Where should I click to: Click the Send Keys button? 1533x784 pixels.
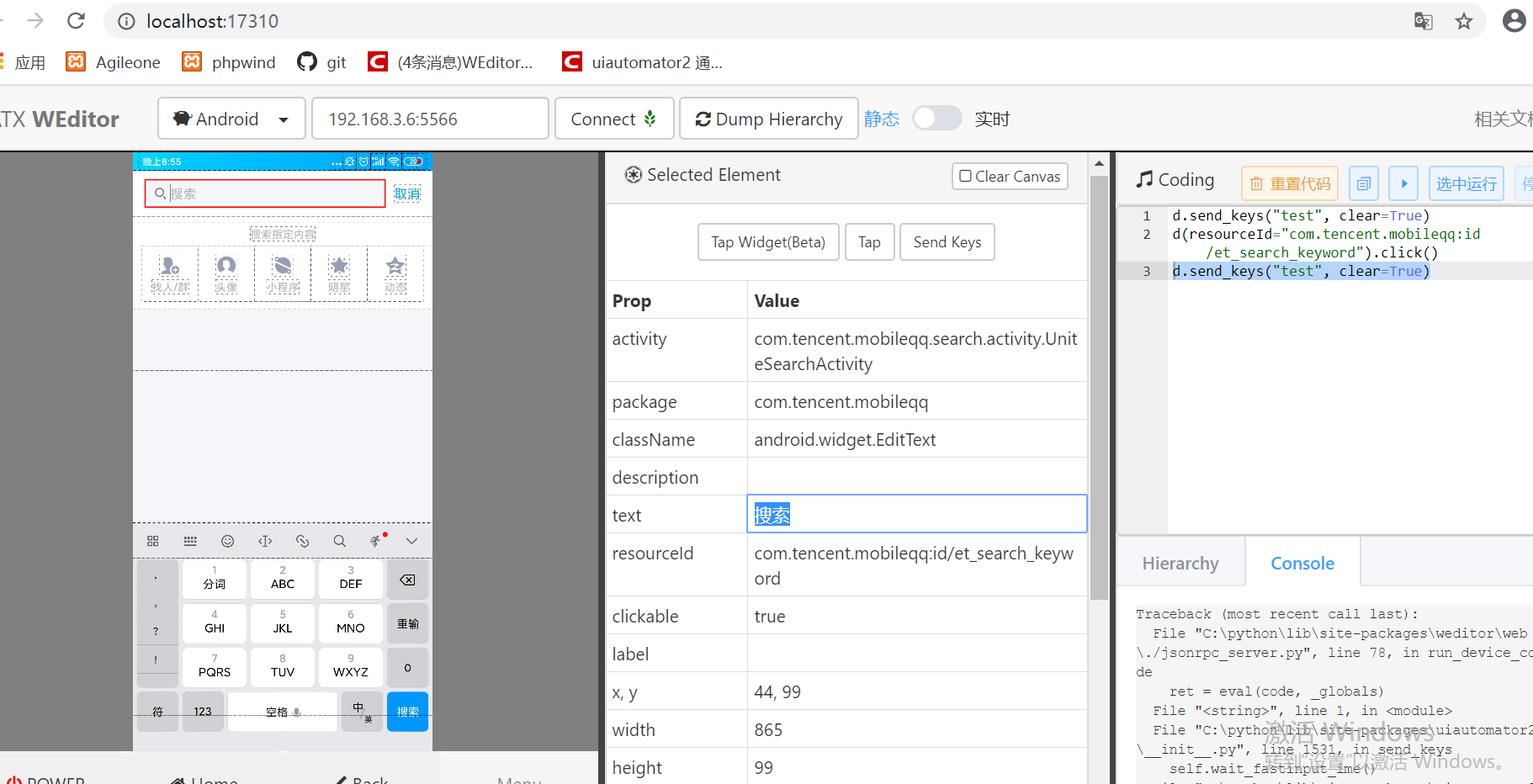947,242
